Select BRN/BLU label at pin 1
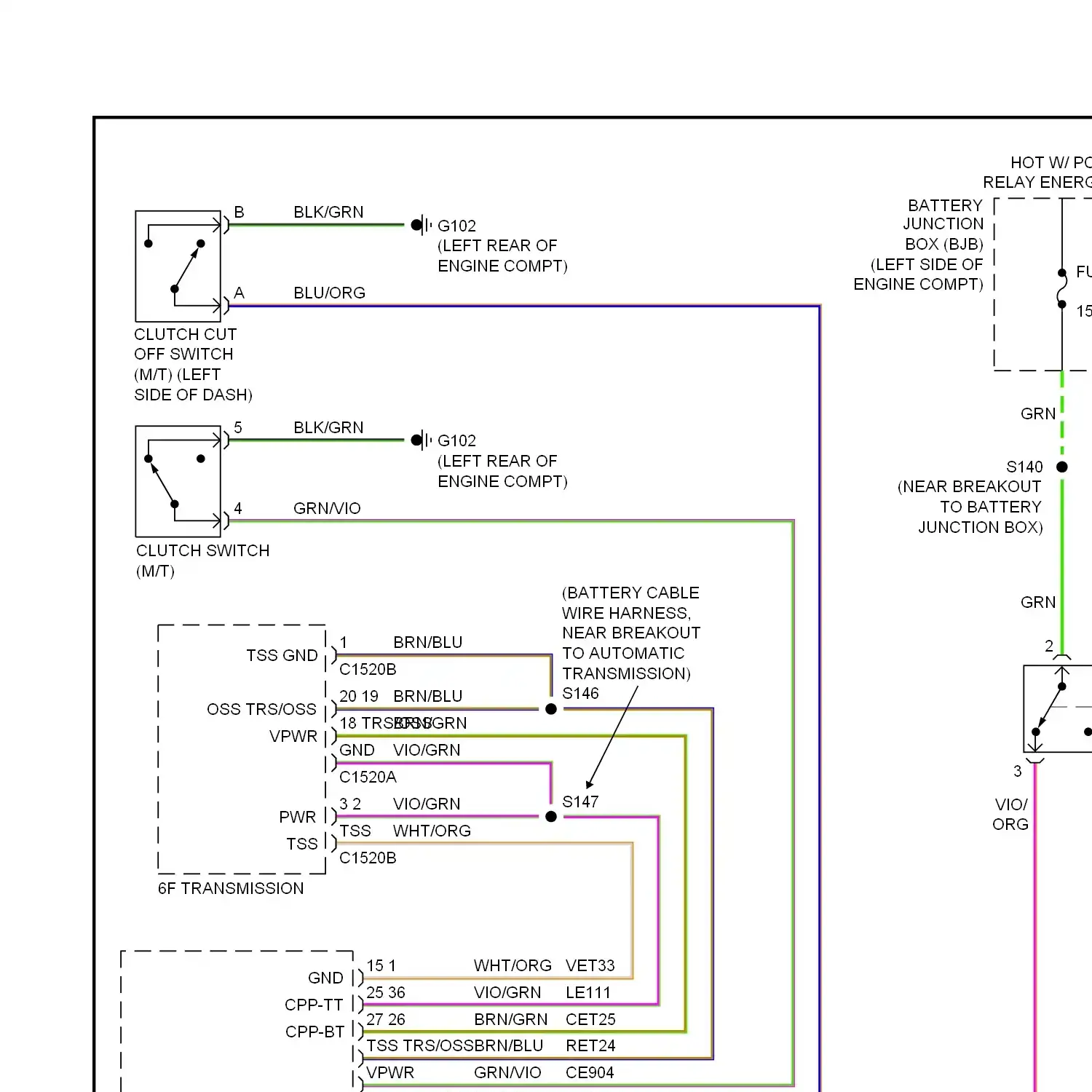The height and width of the screenshot is (1092, 1092). click(428, 642)
